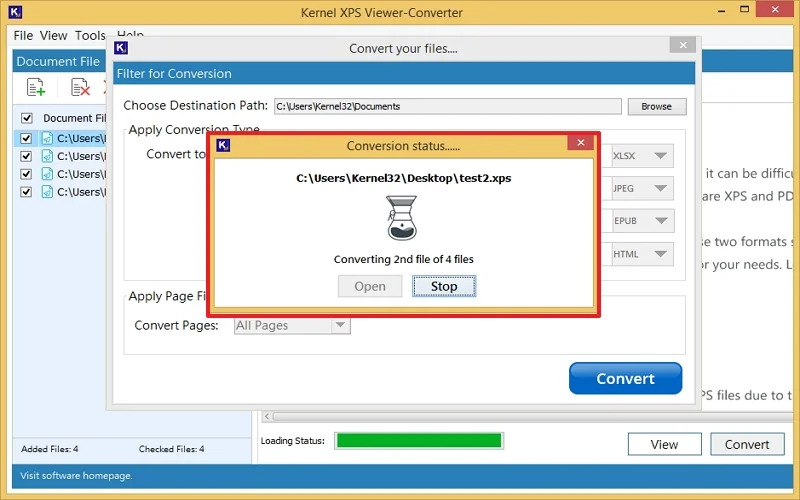Uncheck the fourth document row checkbox
The width and height of the screenshot is (800, 500).
tap(26, 192)
